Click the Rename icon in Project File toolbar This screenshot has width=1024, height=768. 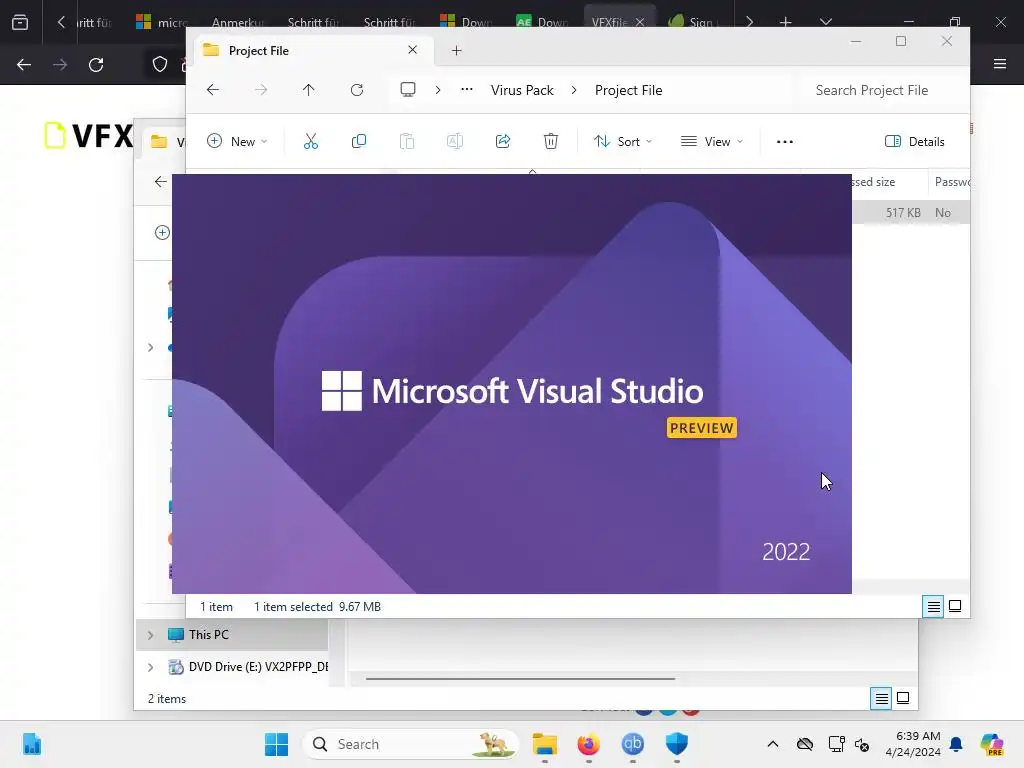tap(455, 141)
